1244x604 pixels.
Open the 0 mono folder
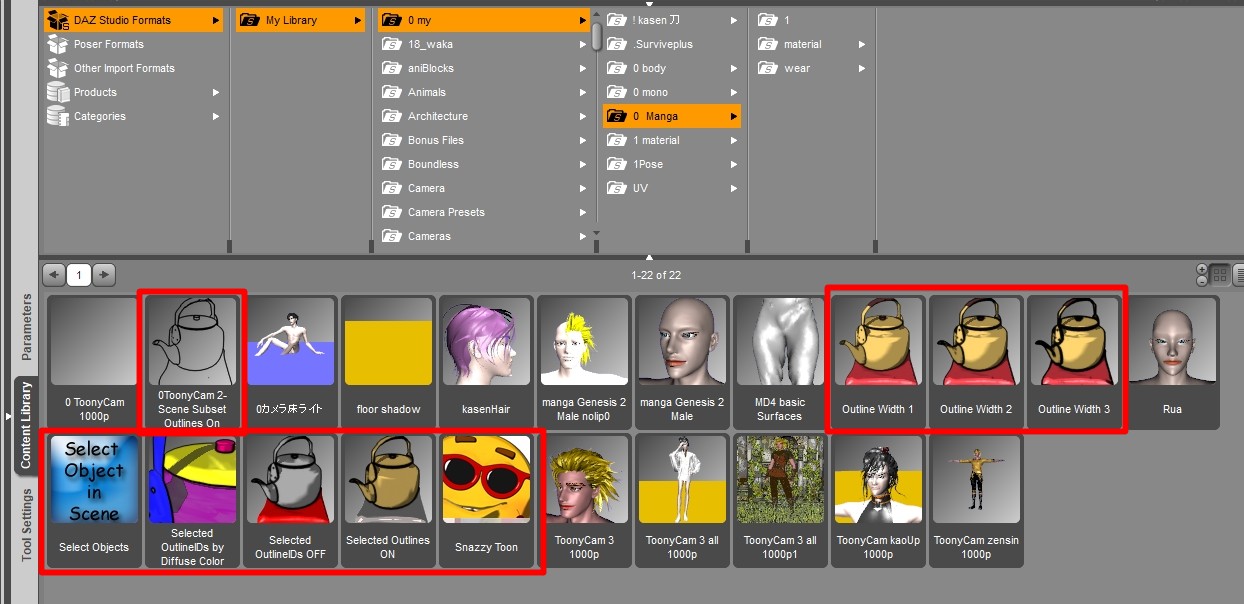pyautogui.click(x=672, y=92)
